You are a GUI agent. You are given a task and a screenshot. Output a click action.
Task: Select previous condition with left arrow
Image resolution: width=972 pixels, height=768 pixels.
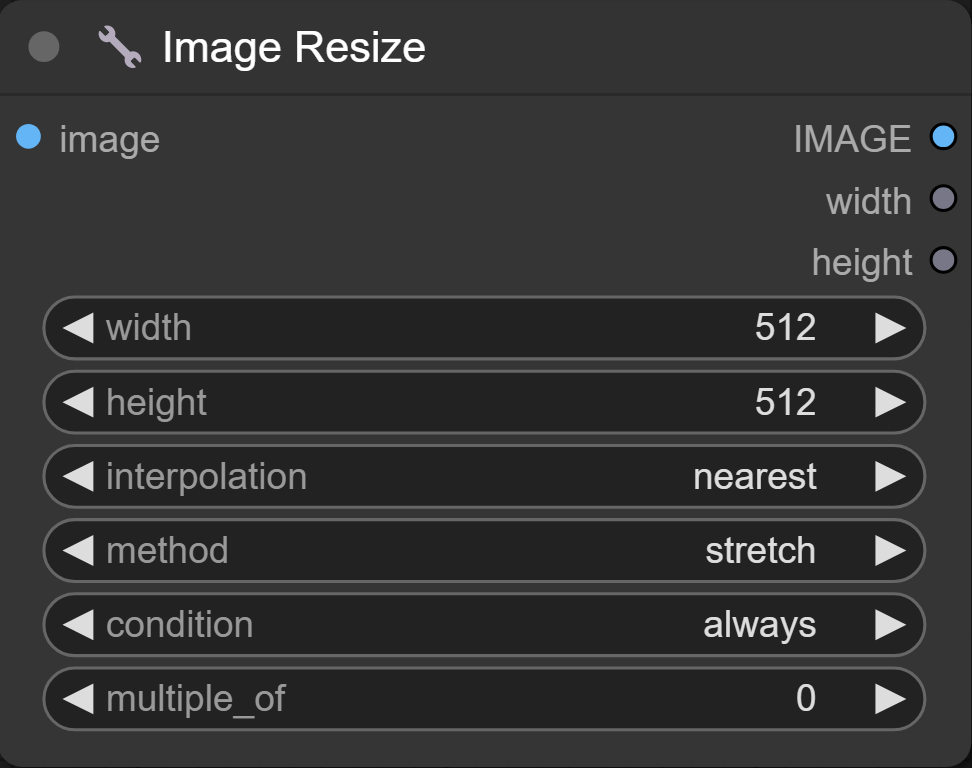78,624
